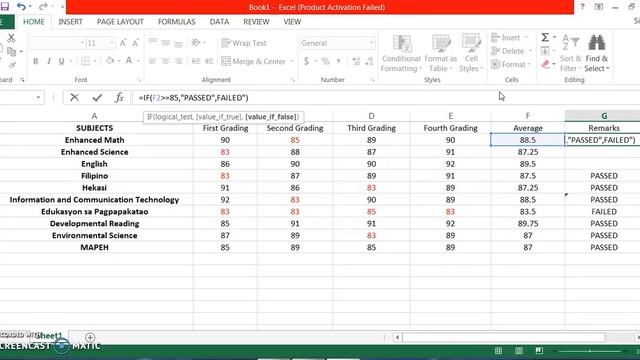Select column F header
The width and height of the screenshot is (640, 360).
[x=528, y=116]
